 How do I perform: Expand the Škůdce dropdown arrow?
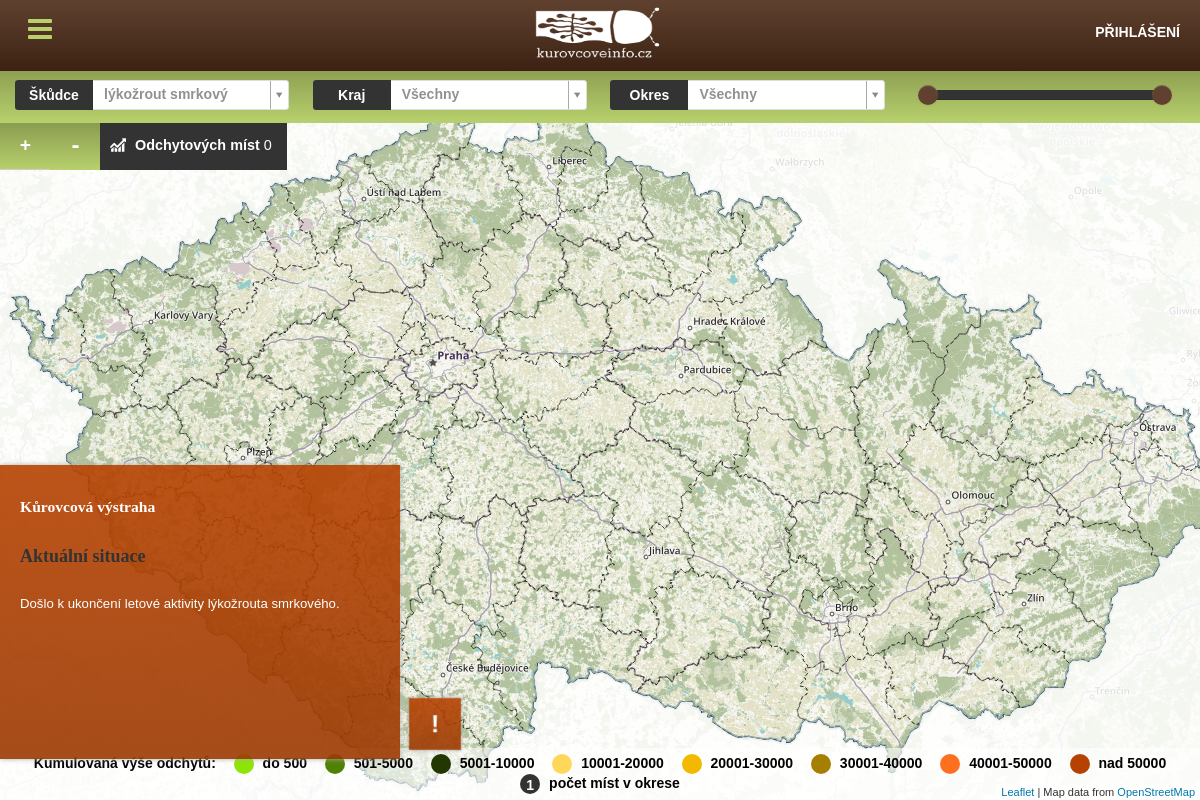pos(279,95)
